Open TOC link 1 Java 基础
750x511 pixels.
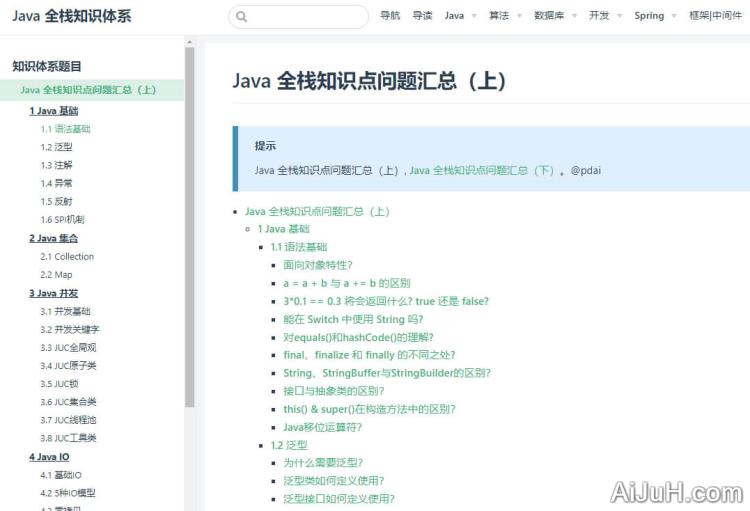tap(284, 229)
